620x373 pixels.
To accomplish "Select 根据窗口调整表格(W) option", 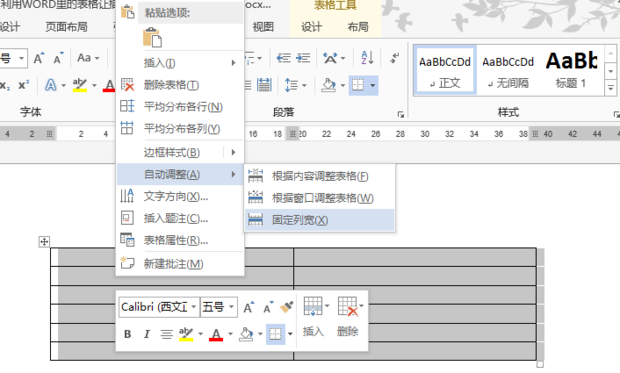I will pos(319,198).
